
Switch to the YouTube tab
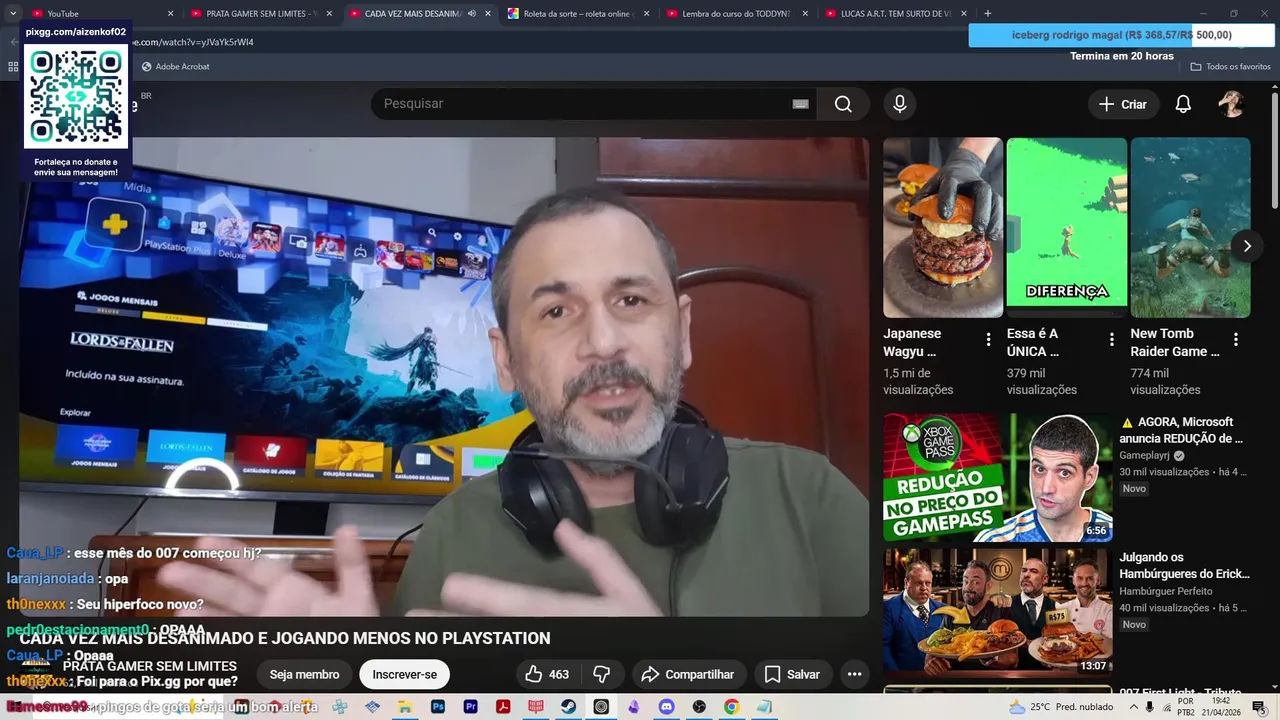click(x=100, y=13)
